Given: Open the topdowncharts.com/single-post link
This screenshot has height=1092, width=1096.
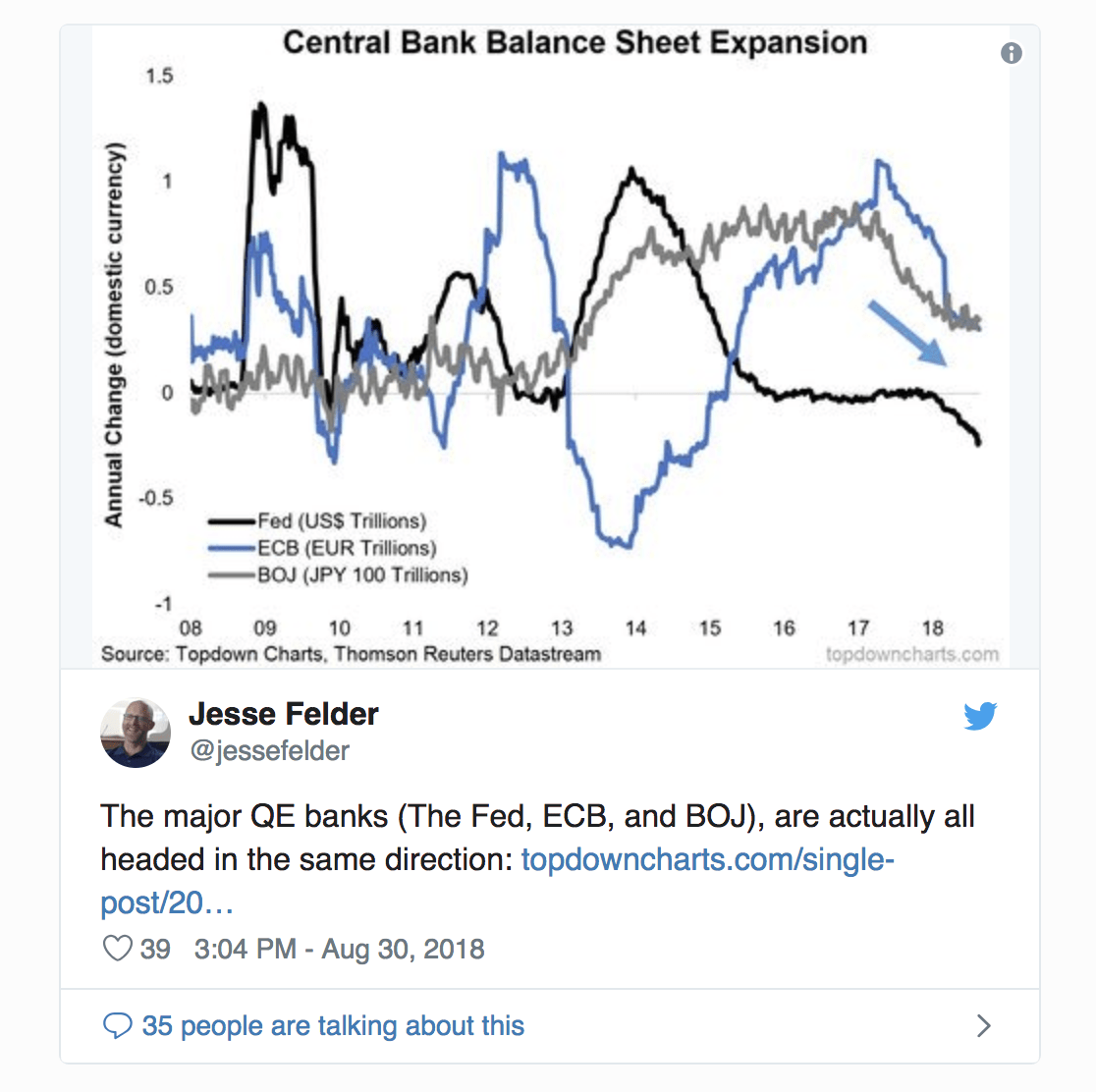Looking at the screenshot, I should click(x=498, y=881).
